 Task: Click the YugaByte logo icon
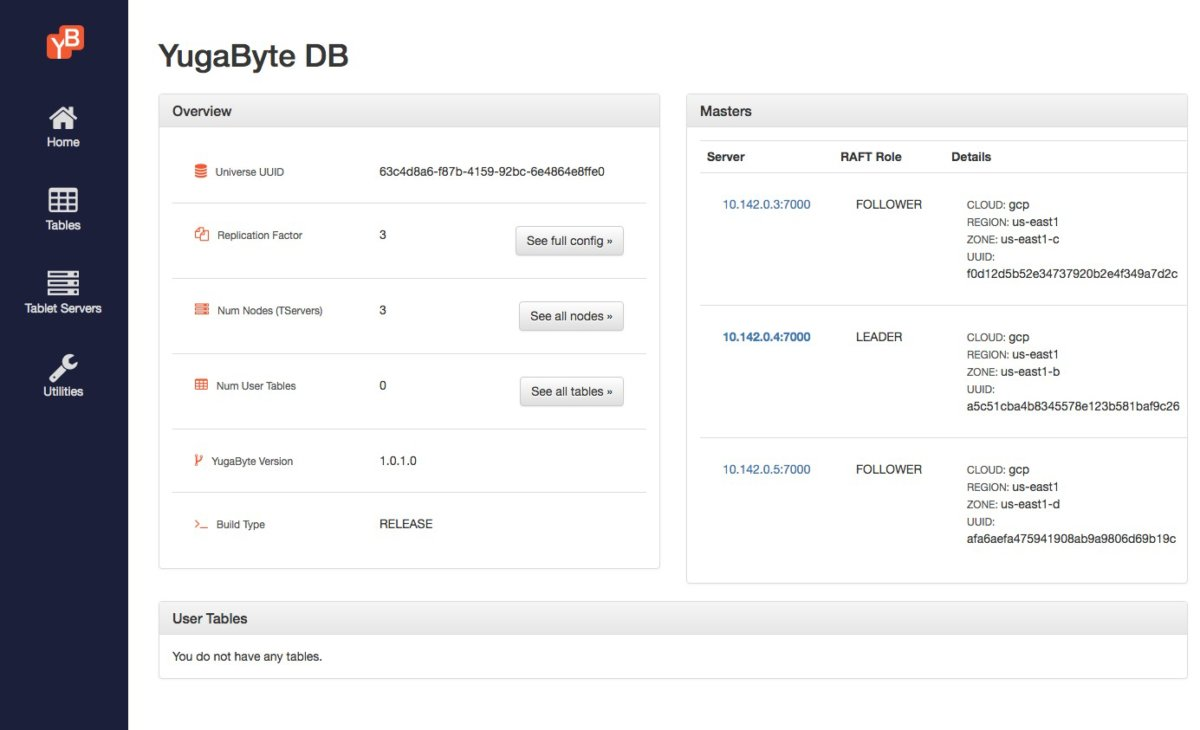(x=64, y=42)
